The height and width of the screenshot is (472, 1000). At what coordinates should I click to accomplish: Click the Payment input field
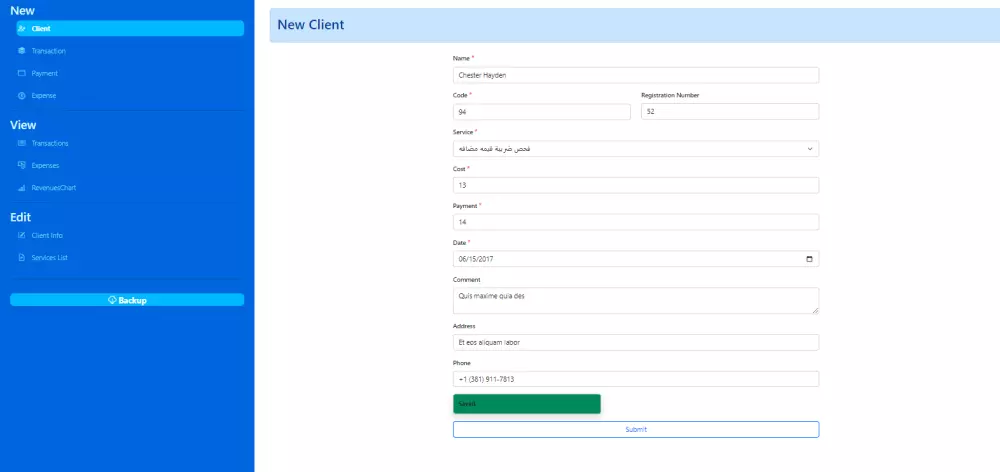coord(636,222)
